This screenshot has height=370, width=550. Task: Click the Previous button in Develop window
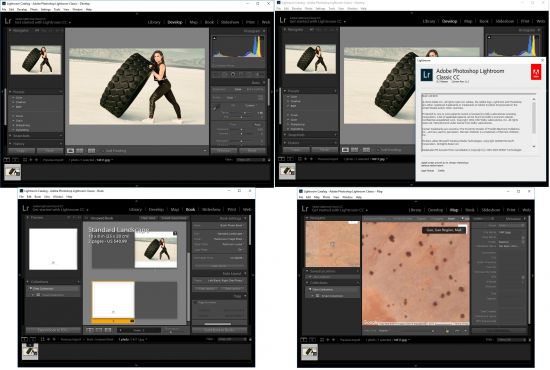click(224, 151)
